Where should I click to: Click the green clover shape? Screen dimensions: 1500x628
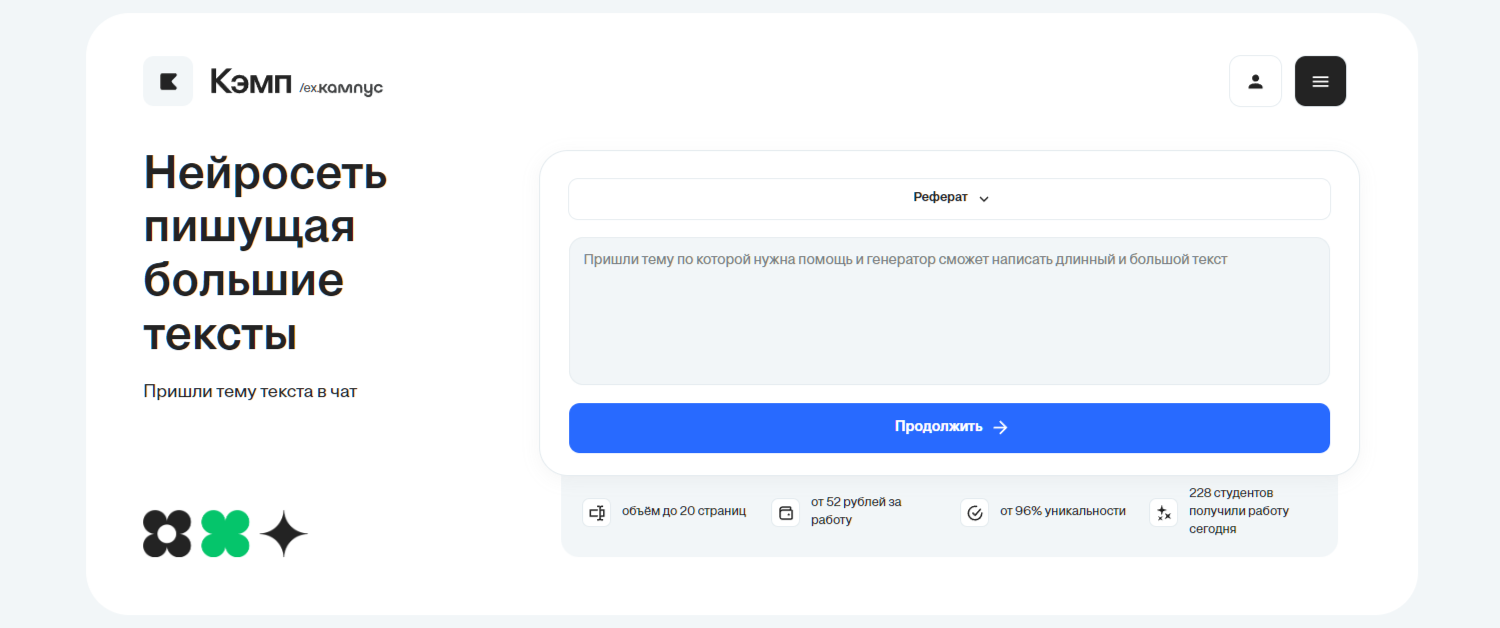(225, 534)
